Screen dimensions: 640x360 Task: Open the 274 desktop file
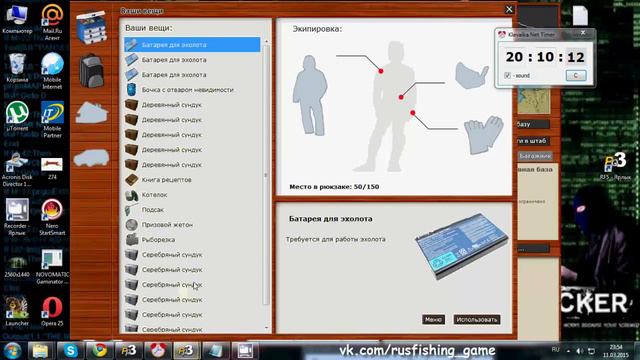(52, 168)
